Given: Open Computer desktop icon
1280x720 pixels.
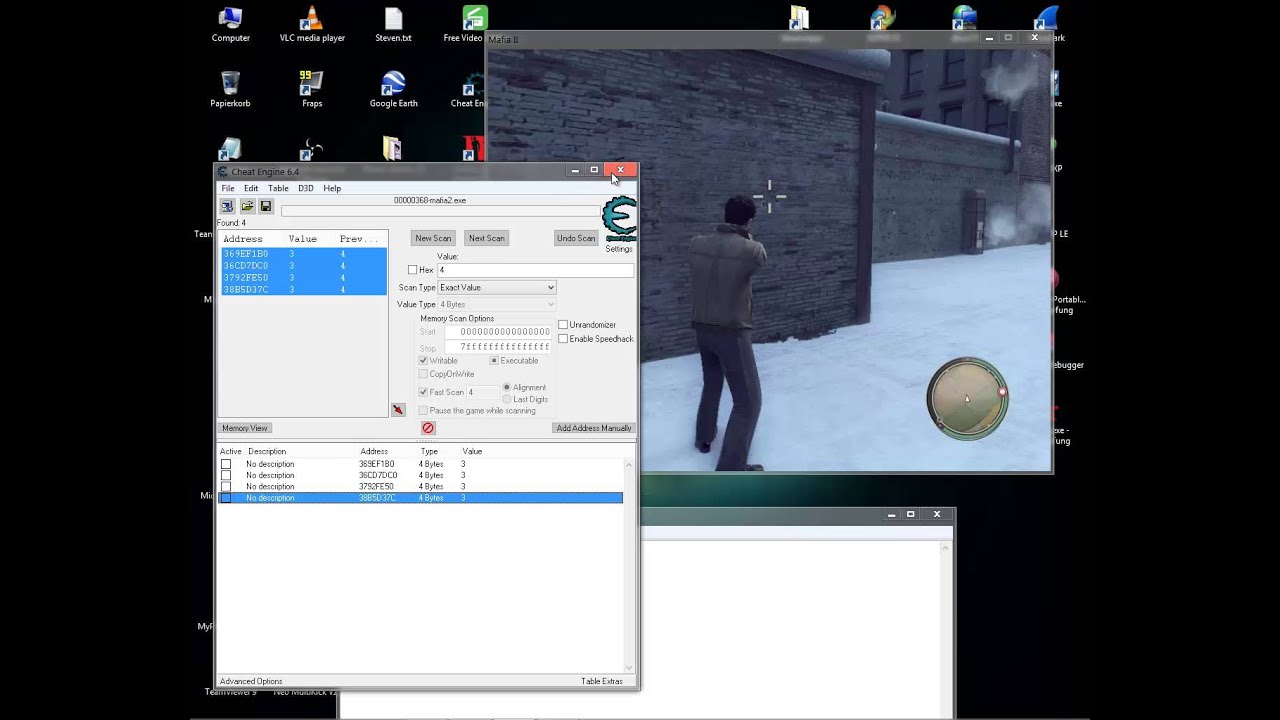Looking at the screenshot, I should pyautogui.click(x=230, y=25).
